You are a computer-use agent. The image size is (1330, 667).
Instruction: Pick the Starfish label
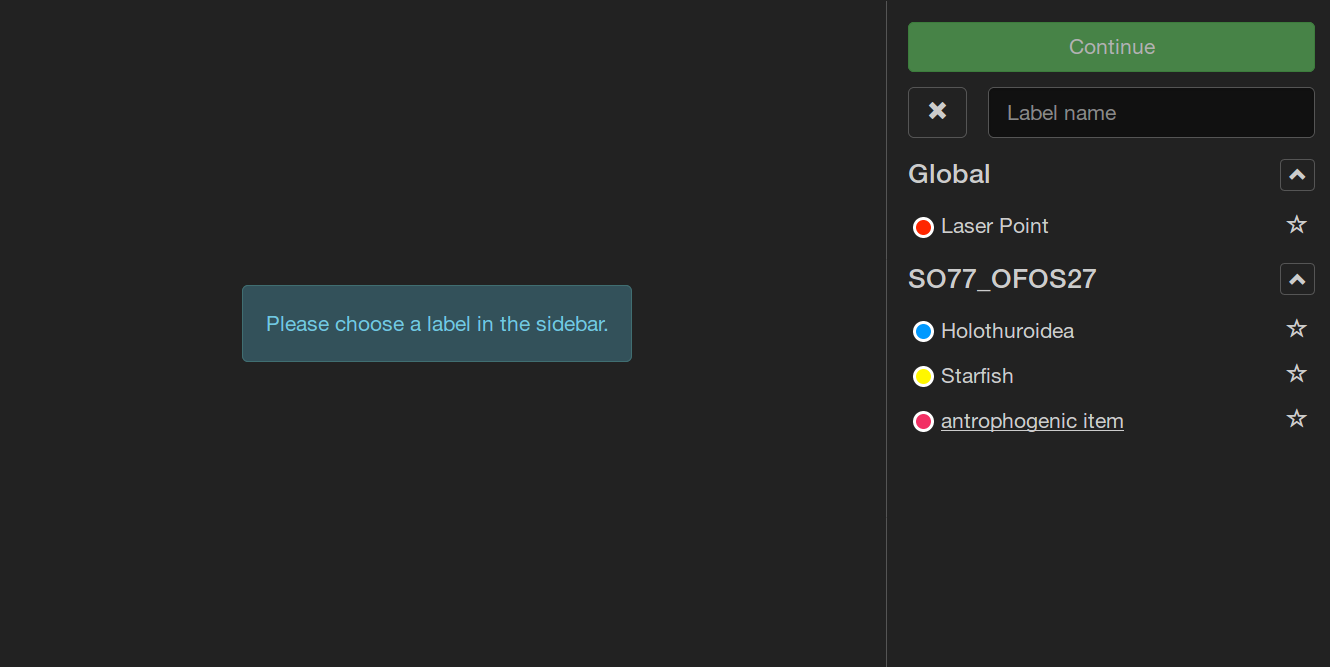(977, 376)
